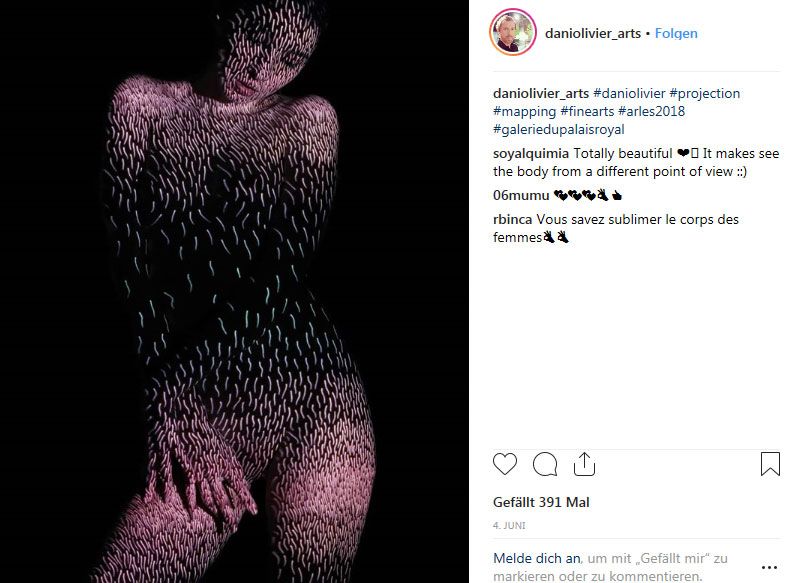
Task: Open the #daniolivier hashtag
Action: click(629, 93)
